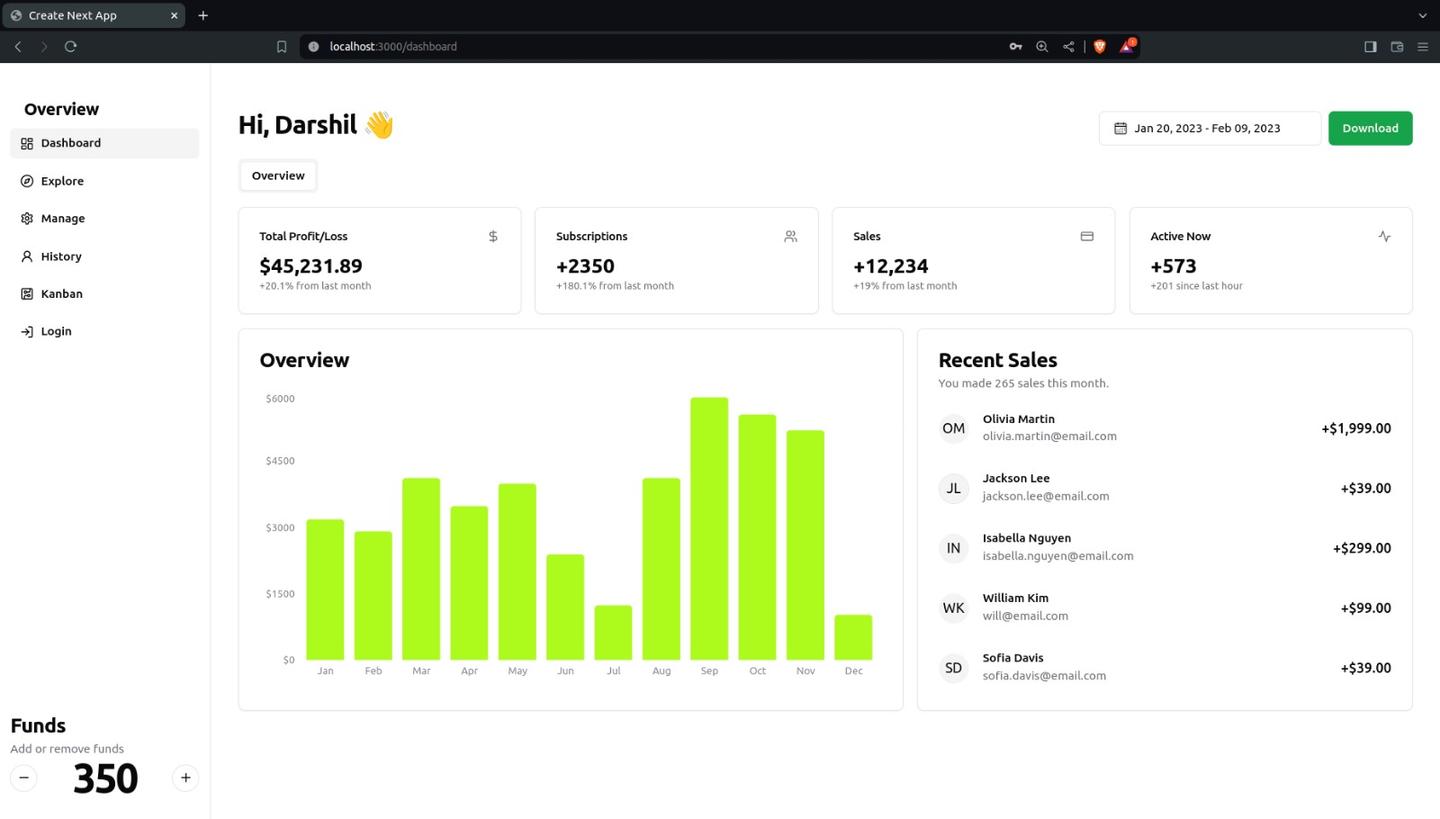Open the Brave wallet icon

tap(1397, 46)
